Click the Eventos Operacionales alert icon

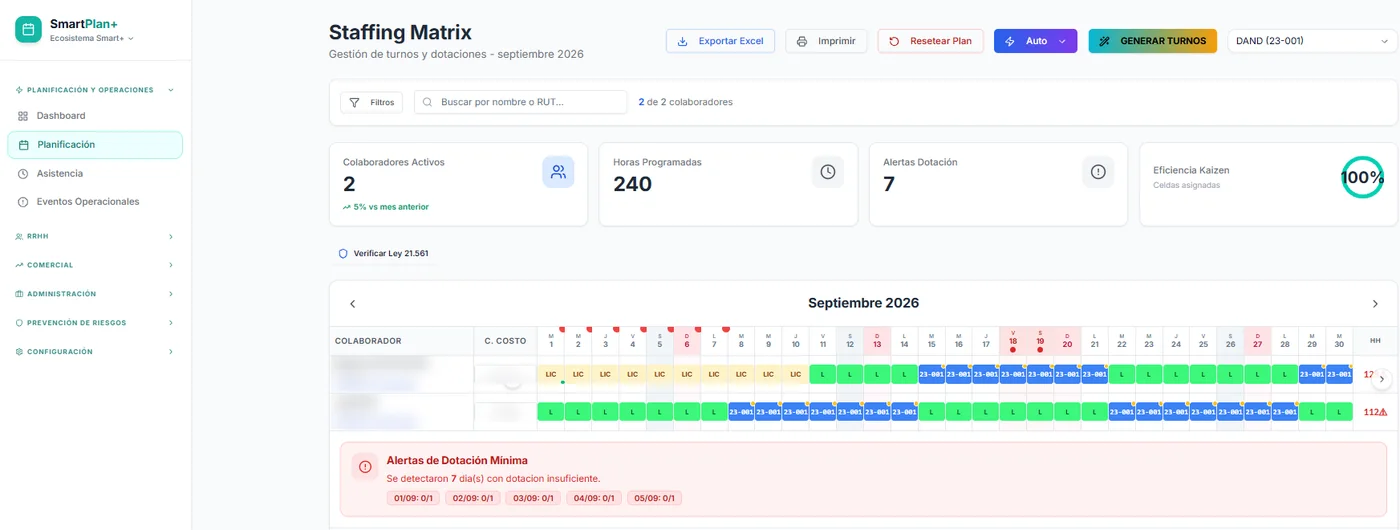tap(23, 202)
